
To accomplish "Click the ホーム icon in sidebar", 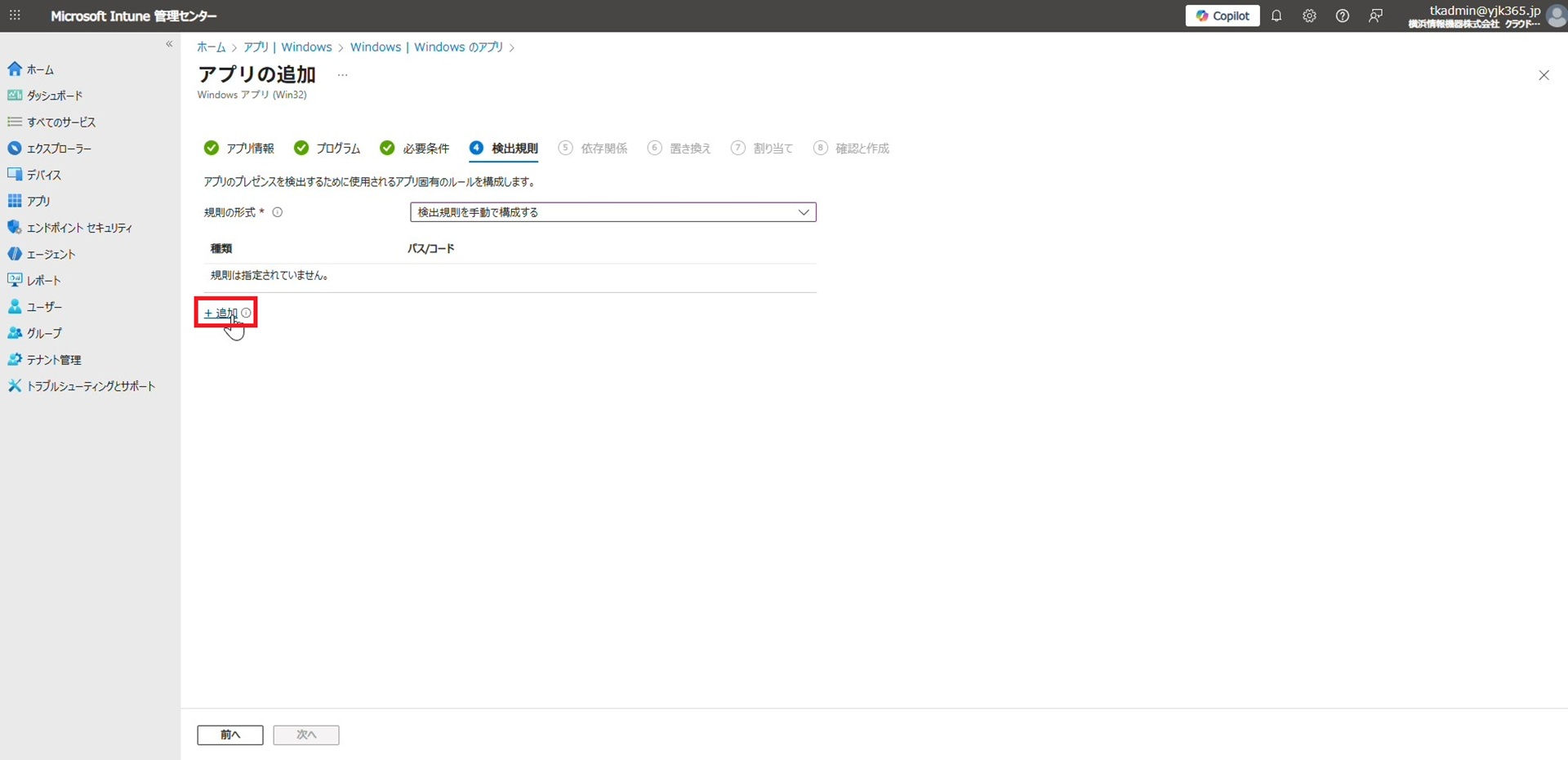I will 15,69.
